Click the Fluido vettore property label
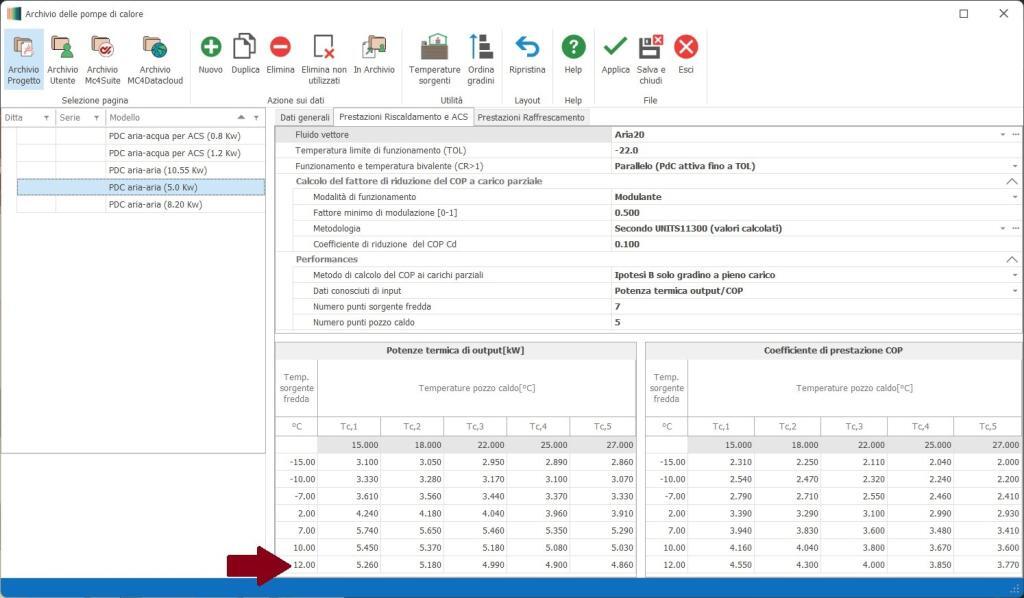The height and width of the screenshot is (598, 1024). [322, 134]
